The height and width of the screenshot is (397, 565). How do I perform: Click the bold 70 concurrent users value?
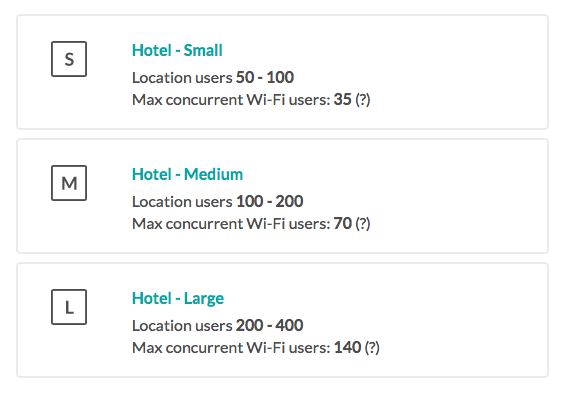(x=343, y=224)
